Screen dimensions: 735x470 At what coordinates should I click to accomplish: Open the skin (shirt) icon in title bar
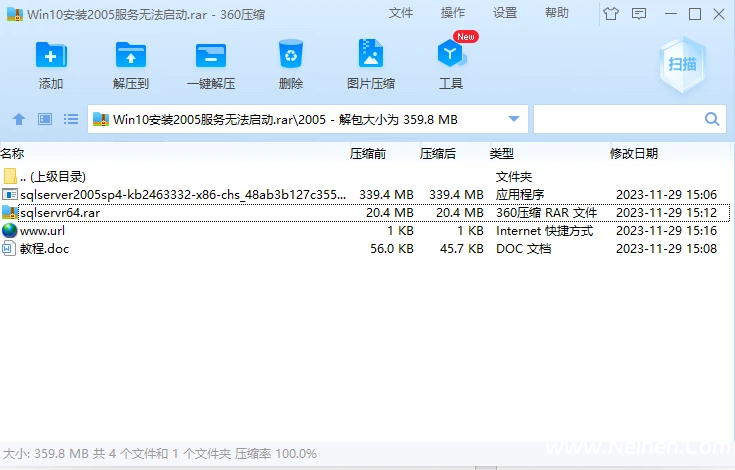[x=611, y=14]
